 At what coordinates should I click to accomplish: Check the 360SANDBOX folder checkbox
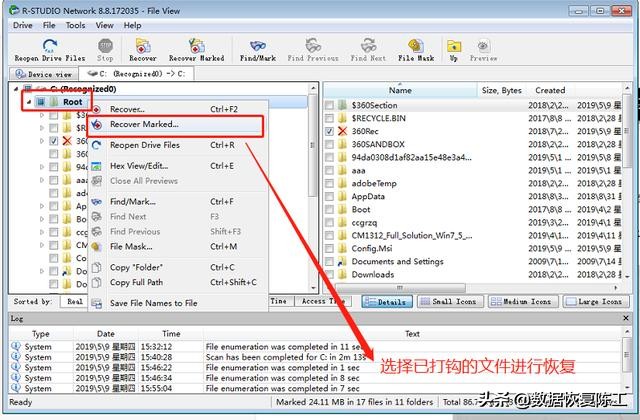click(329, 144)
